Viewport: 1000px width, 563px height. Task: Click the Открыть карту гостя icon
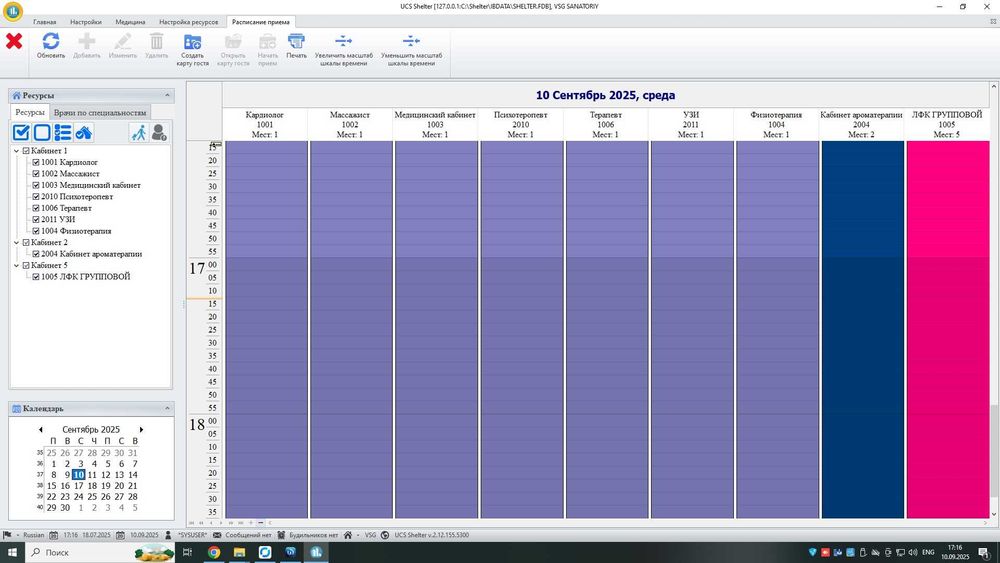(x=233, y=42)
